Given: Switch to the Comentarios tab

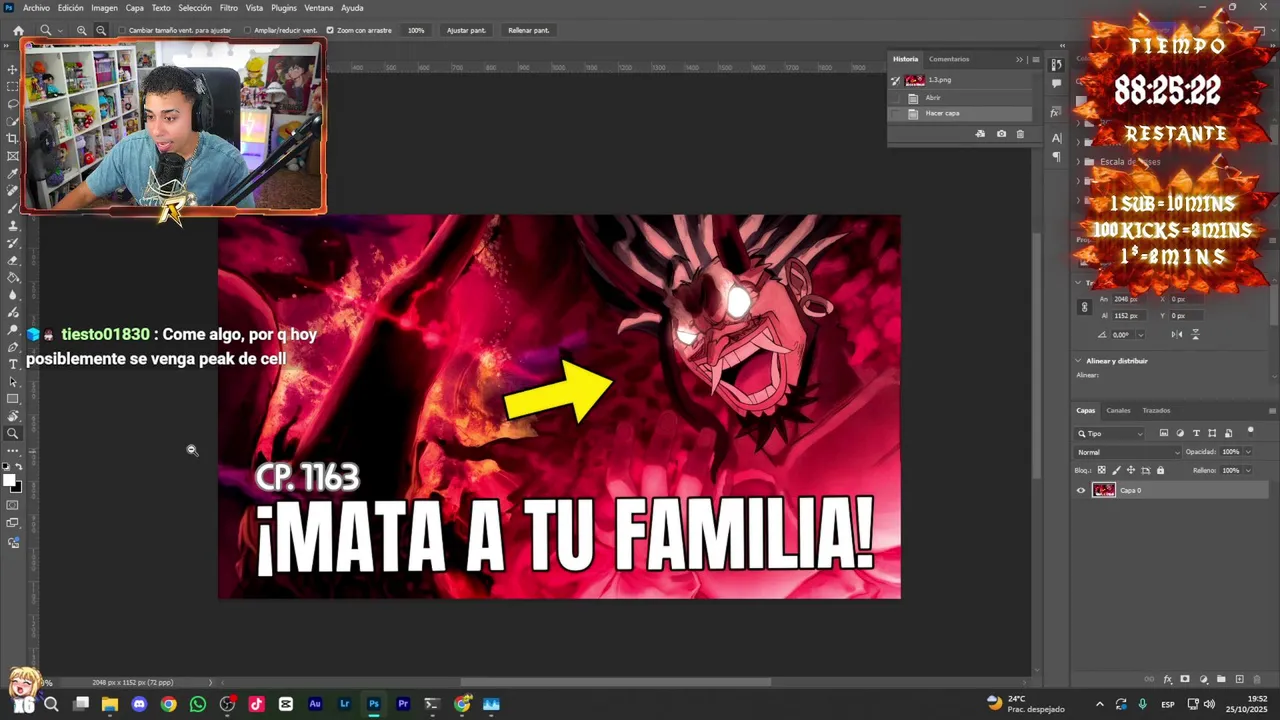Looking at the screenshot, I should tap(949, 59).
